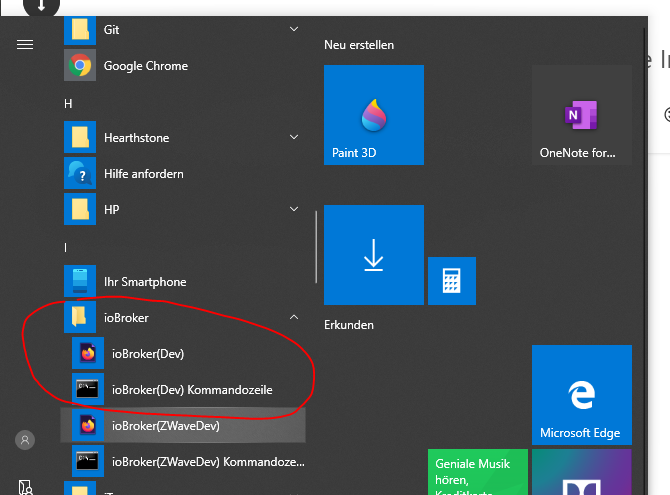
Task: Launch the Google Chrome icon
Action: [x=80, y=65]
